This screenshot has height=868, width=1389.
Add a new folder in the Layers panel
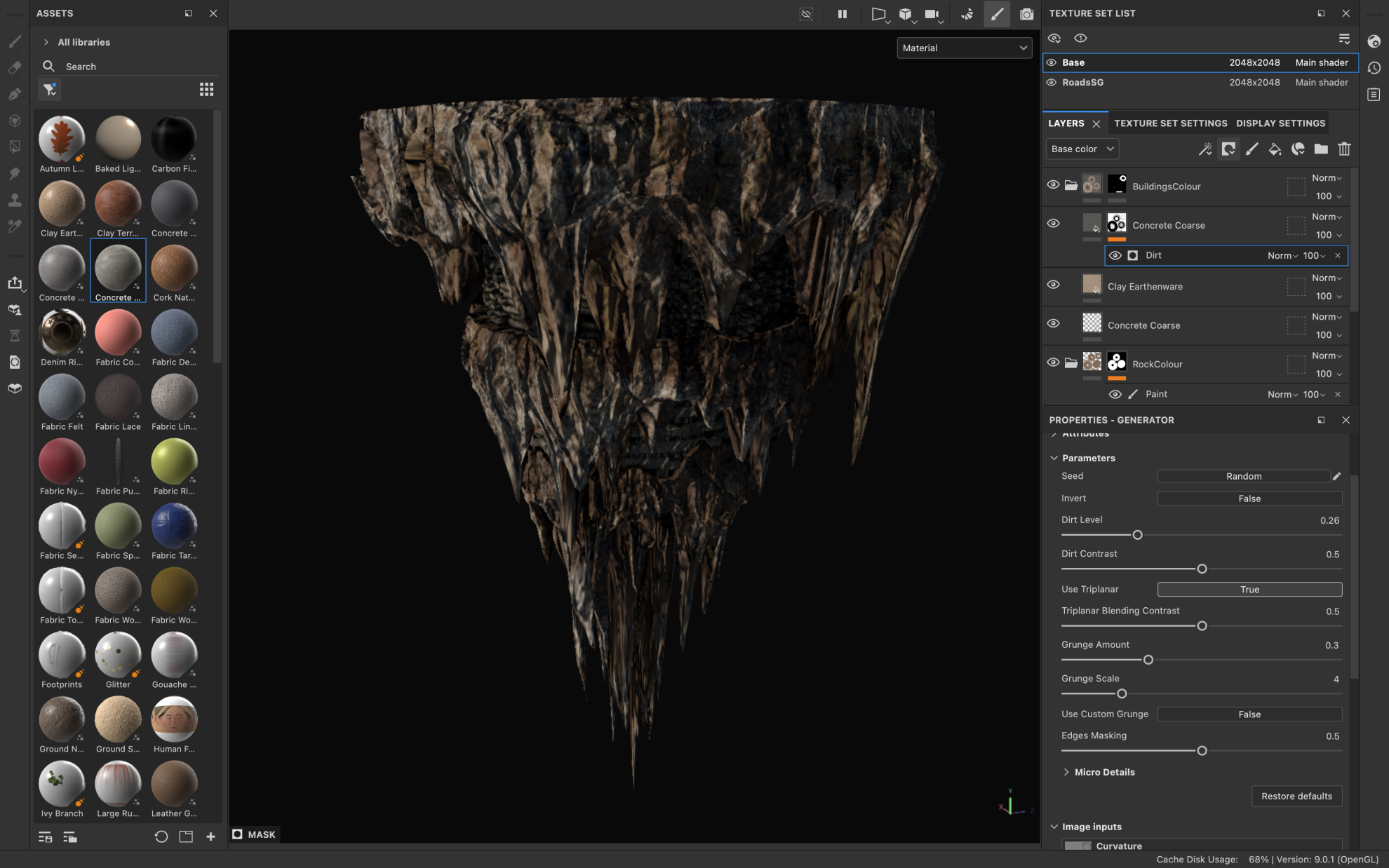[1321, 149]
